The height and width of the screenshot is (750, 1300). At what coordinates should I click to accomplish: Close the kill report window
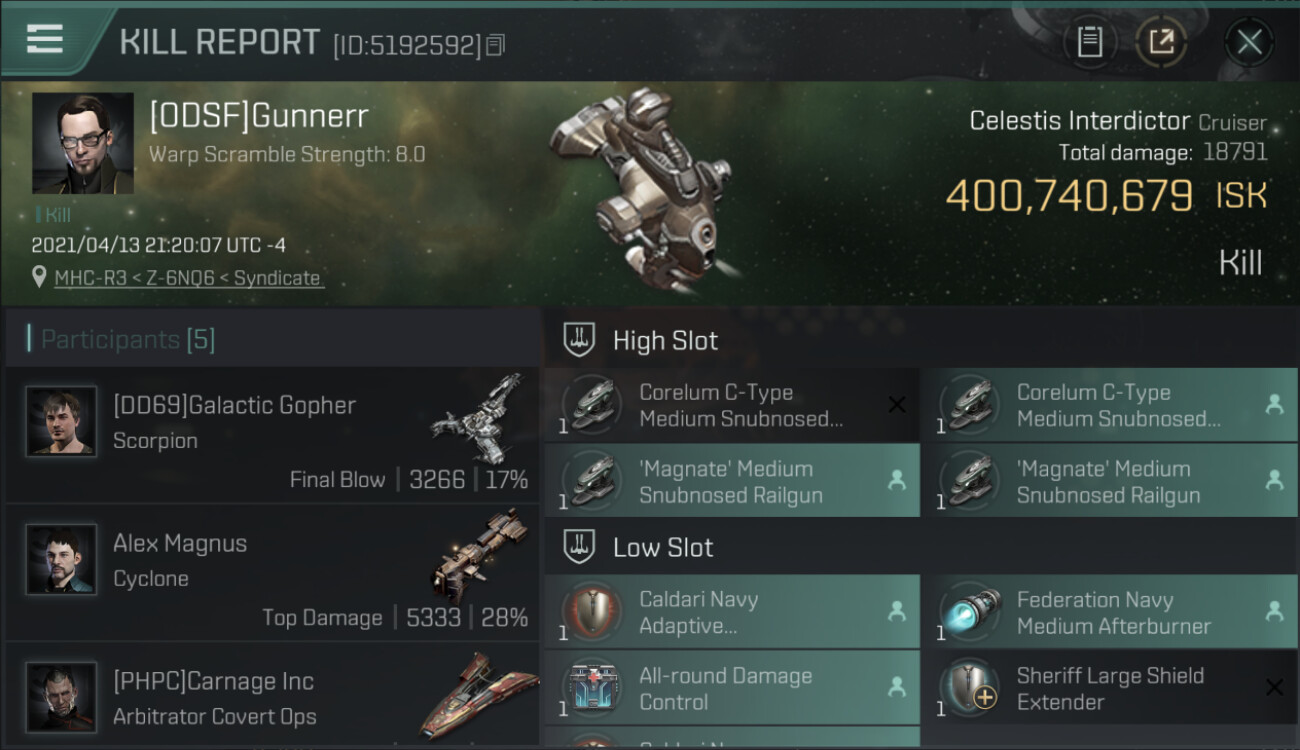click(x=1249, y=42)
